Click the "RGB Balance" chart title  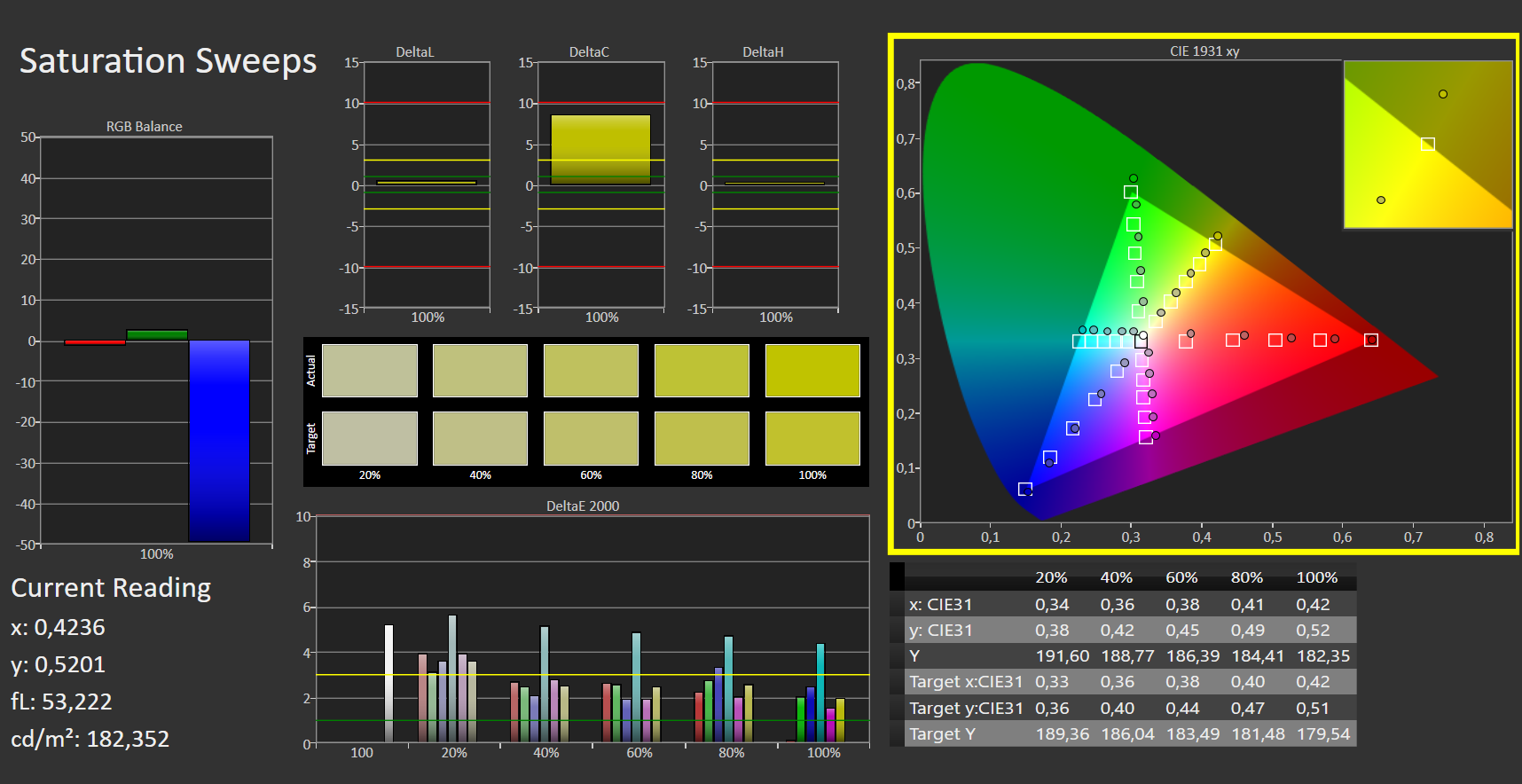click(x=145, y=127)
